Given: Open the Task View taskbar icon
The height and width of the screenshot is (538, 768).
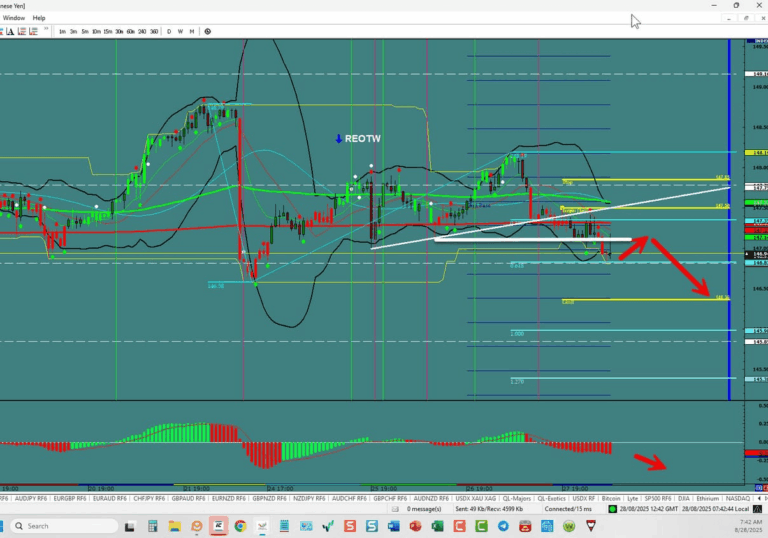Looking at the screenshot, I should (129, 527).
